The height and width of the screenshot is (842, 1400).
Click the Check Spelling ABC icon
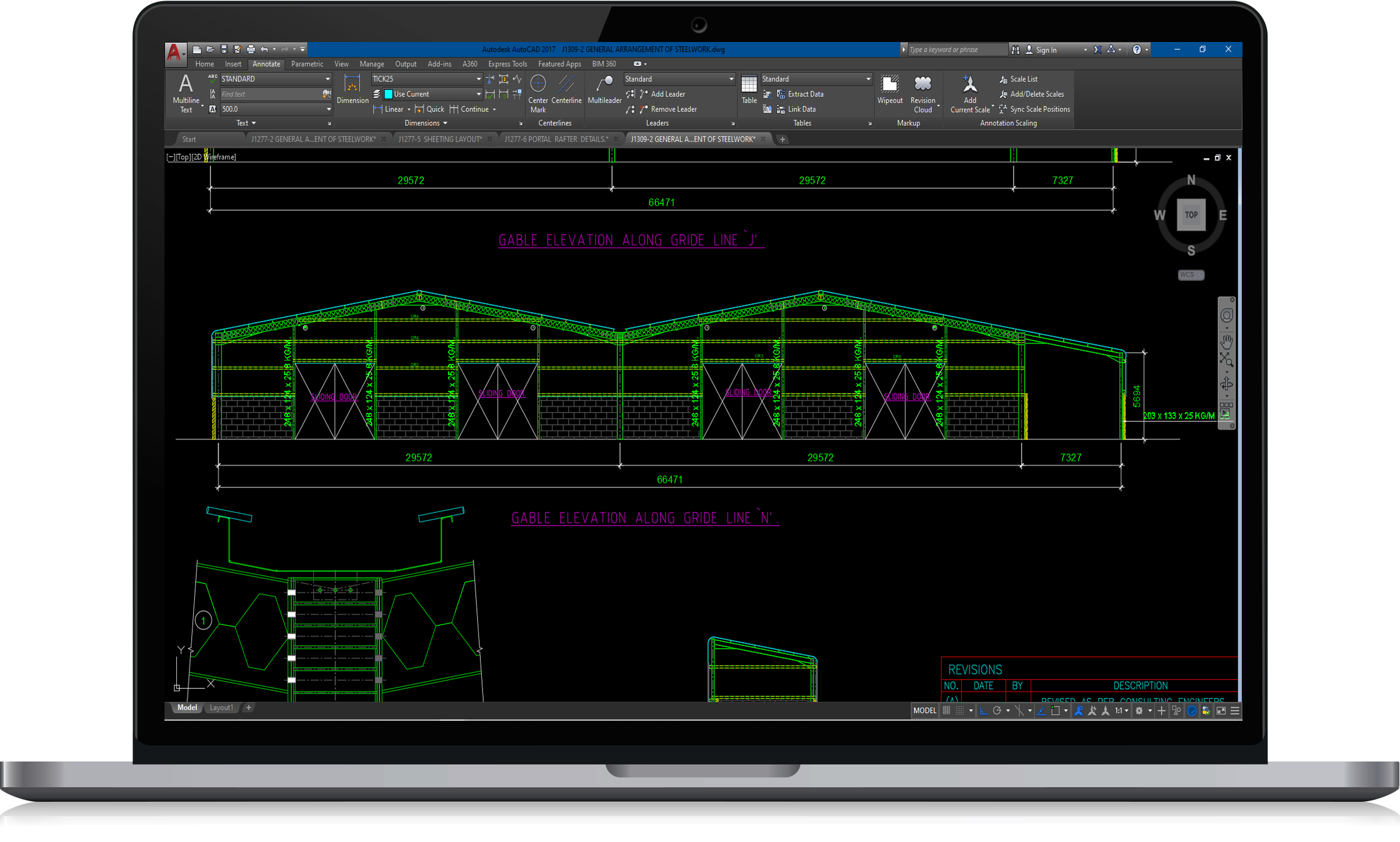pyautogui.click(x=212, y=78)
